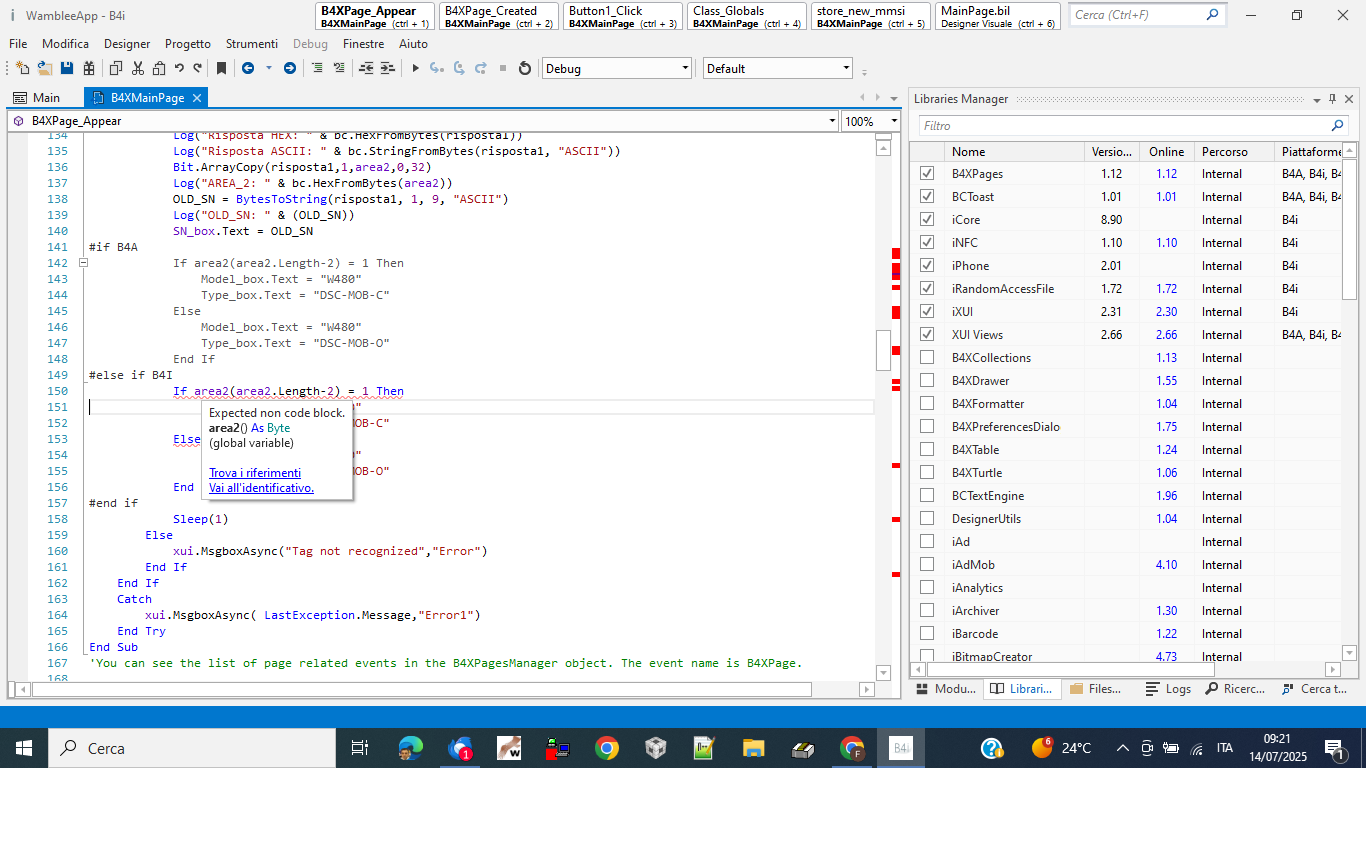Image resolution: width=1366 pixels, height=866 pixels.
Task: Expand the B4XPage_Appear sub selector dropdown
Action: point(832,121)
